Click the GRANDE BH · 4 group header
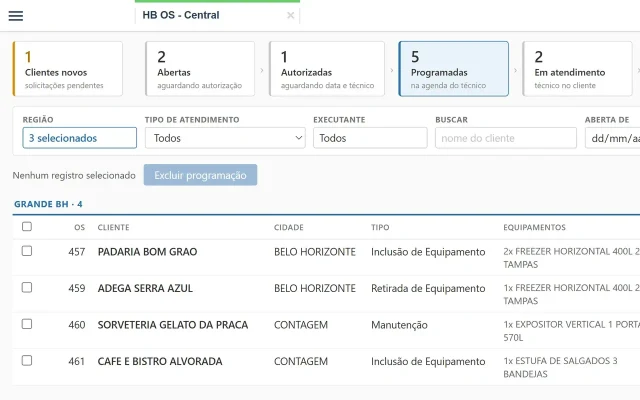This screenshot has width=640, height=400. pyautogui.click(x=48, y=204)
